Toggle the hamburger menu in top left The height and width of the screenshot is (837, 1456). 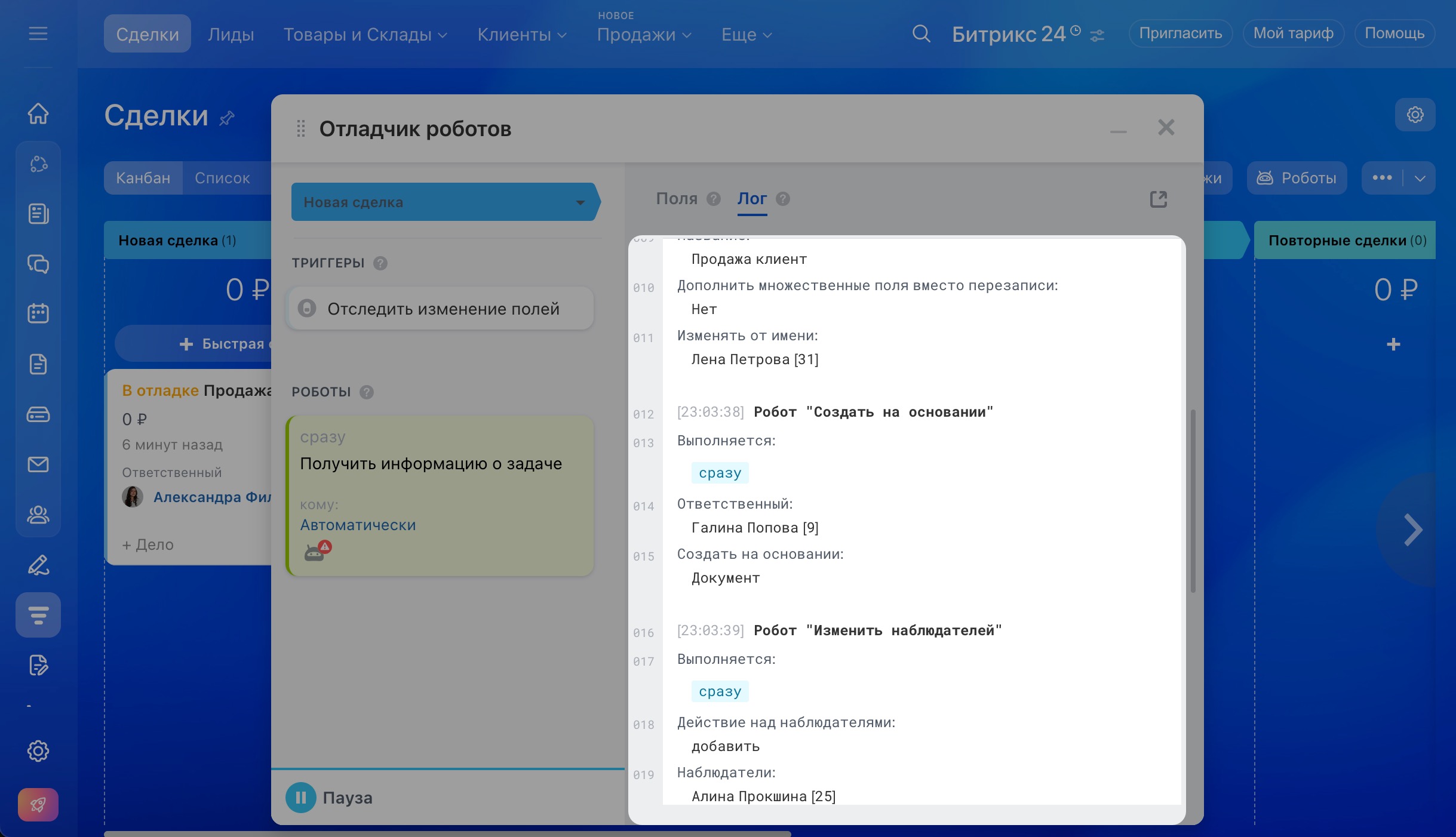(x=38, y=33)
